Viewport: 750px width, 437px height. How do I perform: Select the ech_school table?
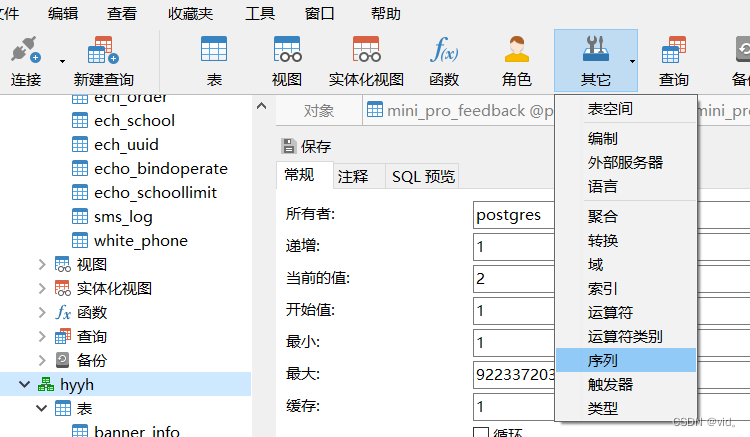[x=134, y=120]
